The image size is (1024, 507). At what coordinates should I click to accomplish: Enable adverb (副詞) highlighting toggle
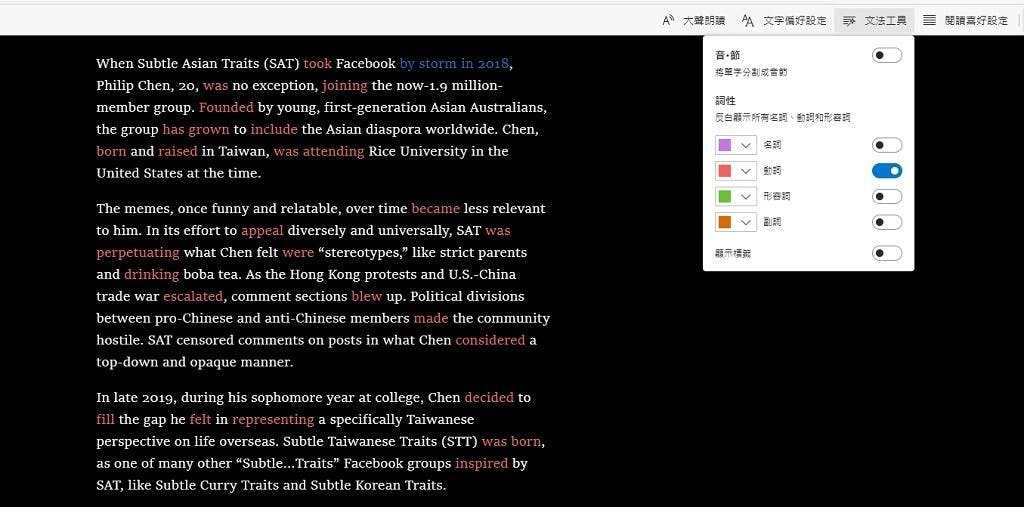pos(887,222)
